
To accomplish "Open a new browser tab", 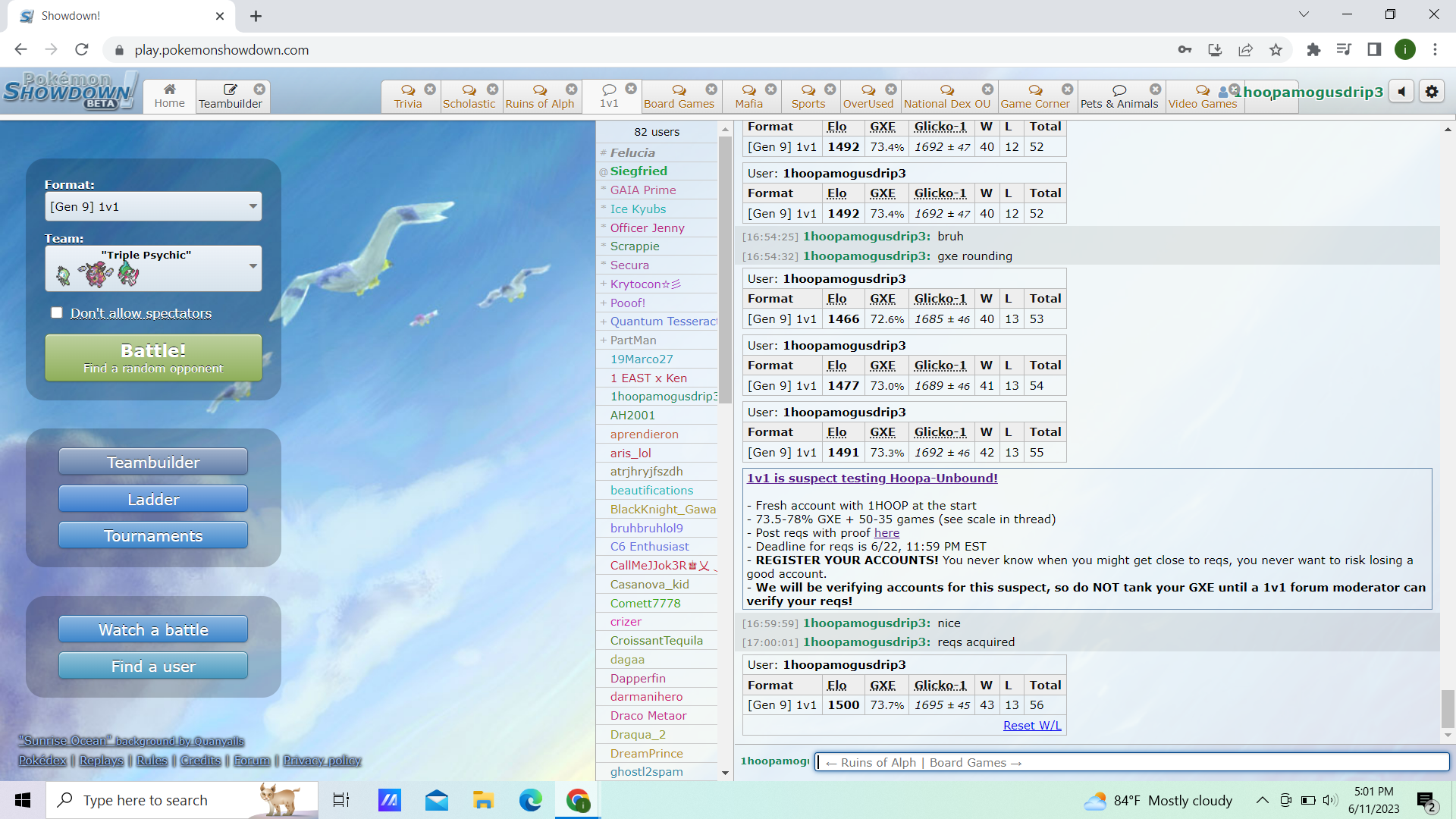I will (x=256, y=16).
